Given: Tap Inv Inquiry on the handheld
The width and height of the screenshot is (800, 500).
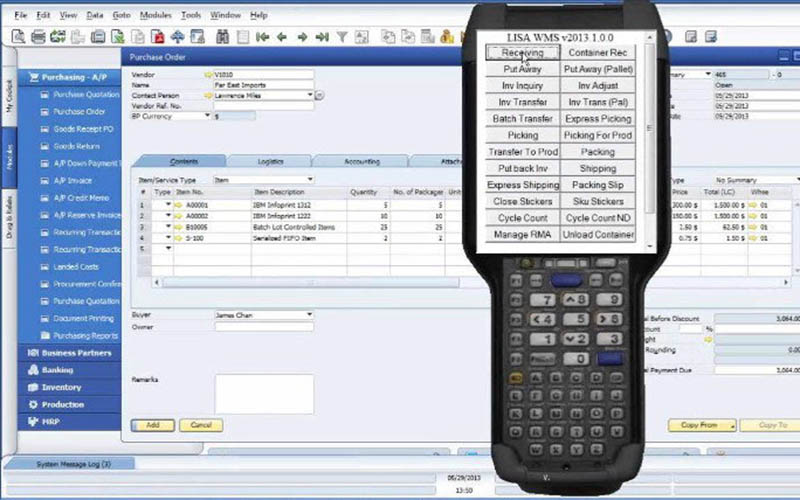Looking at the screenshot, I should point(522,86).
